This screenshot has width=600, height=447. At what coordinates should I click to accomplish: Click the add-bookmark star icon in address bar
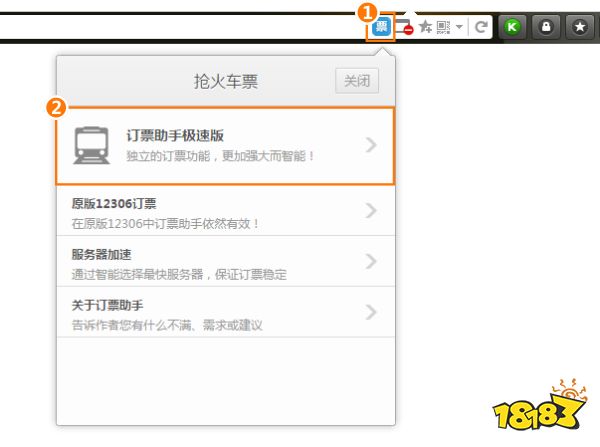point(425,28)
